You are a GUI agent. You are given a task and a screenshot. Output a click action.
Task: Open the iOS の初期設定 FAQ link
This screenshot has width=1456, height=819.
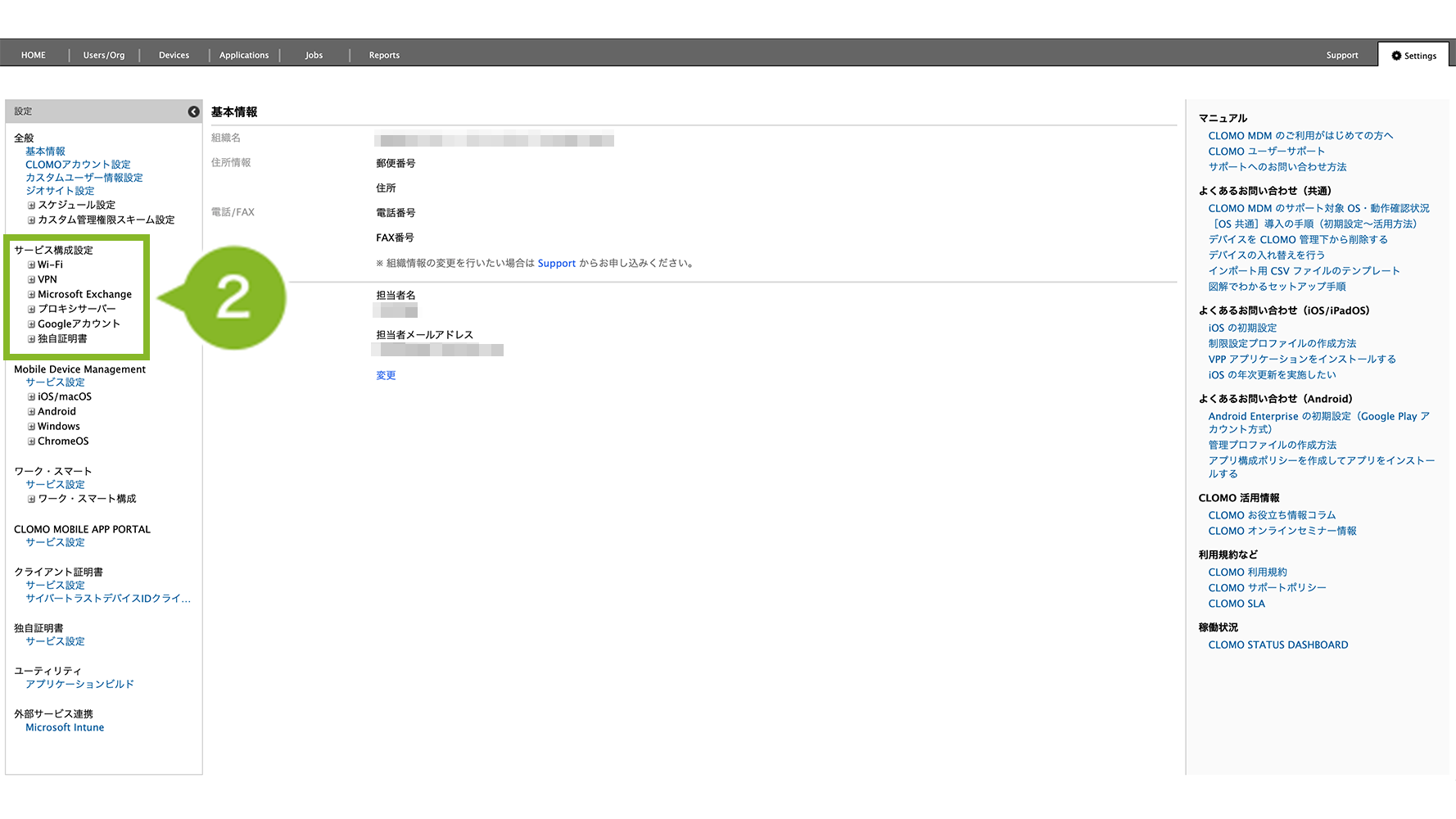coord(1242,328)
